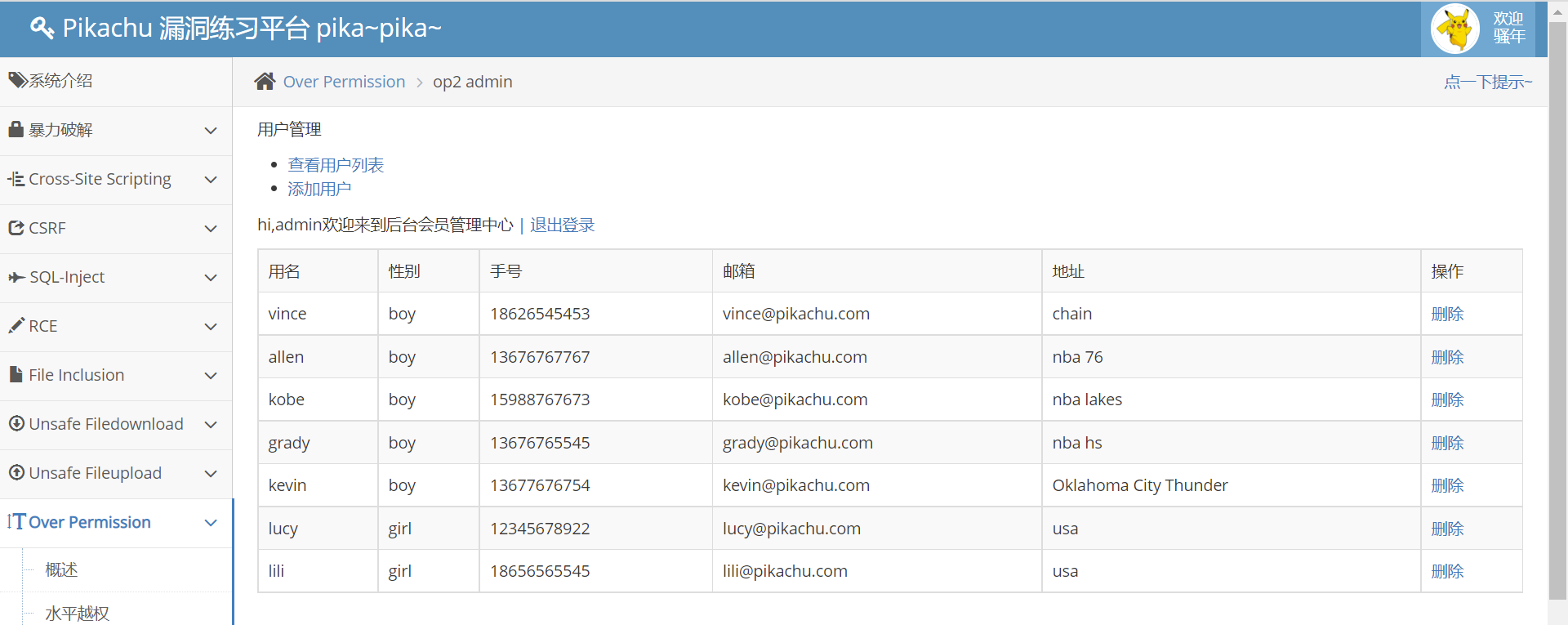This screenshot has width=1568, height=625.
Task: Open the 水平越权 submenu item
Action: point(77,613)
